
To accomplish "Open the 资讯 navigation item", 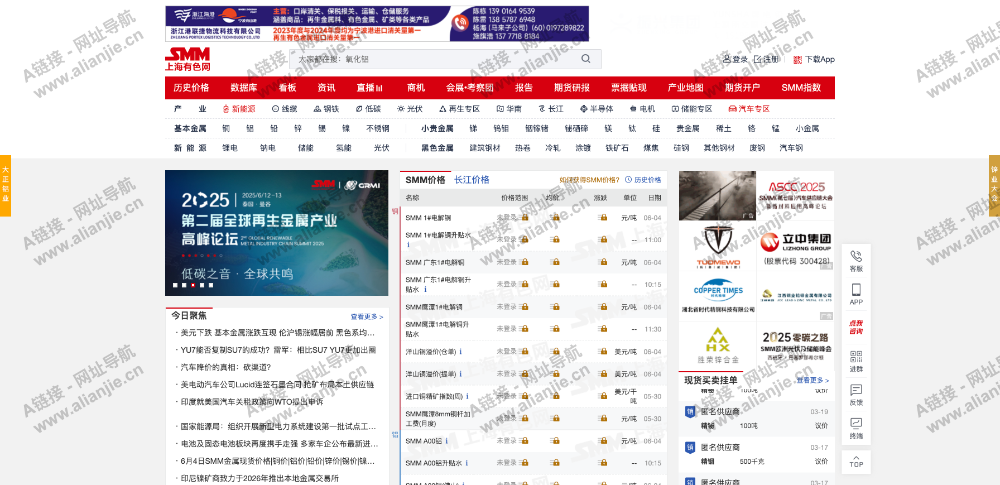I will tap(327, 87).
